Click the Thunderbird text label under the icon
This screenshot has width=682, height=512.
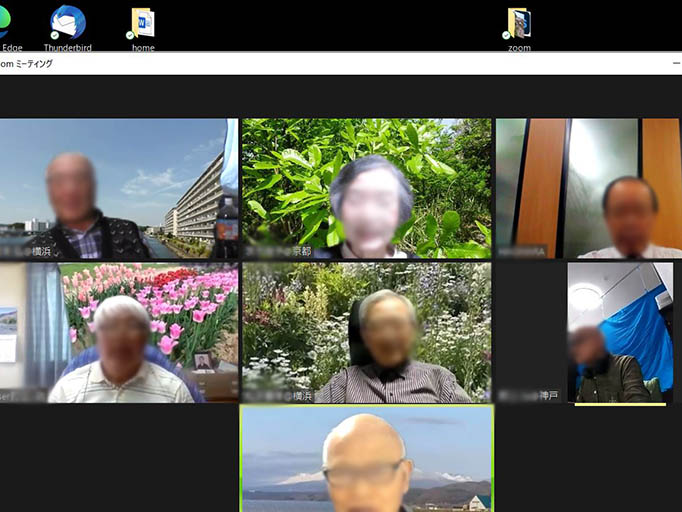[x=67, y=47]
